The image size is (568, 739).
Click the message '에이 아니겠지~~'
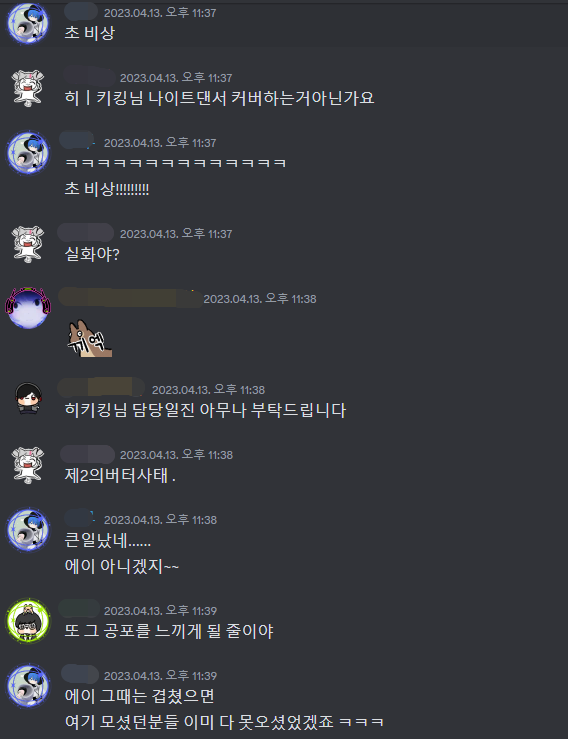pos(122,566)
